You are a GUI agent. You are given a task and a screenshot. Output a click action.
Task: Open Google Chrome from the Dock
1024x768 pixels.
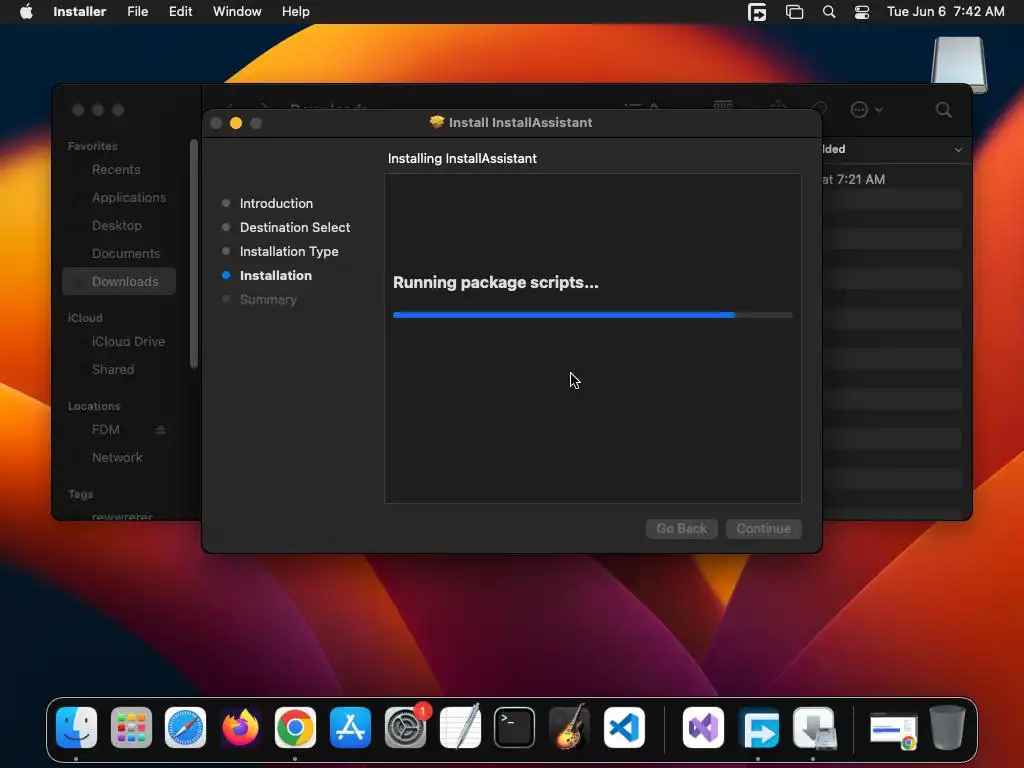[295, 728]
